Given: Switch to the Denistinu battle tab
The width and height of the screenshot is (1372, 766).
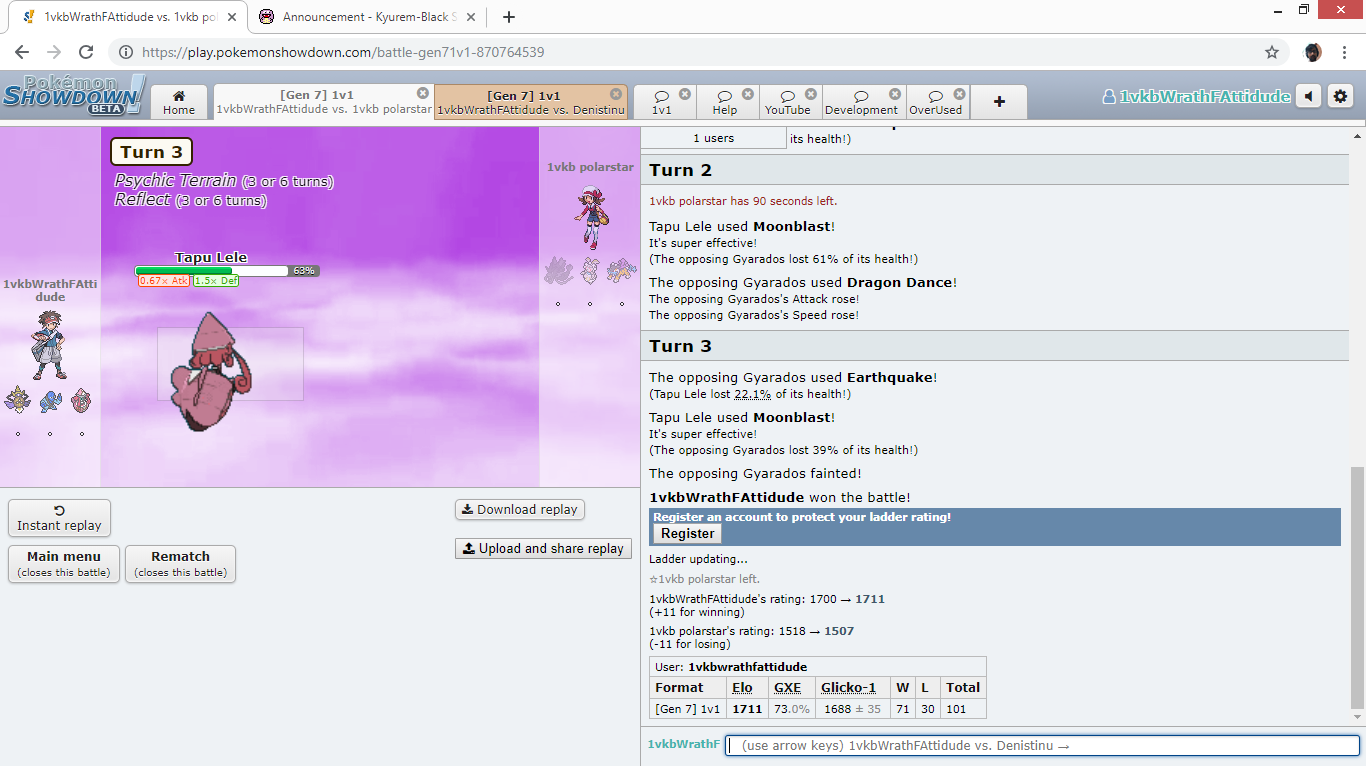Looking at the screenshot, I should pyautogui.click(x=531, y=102).
